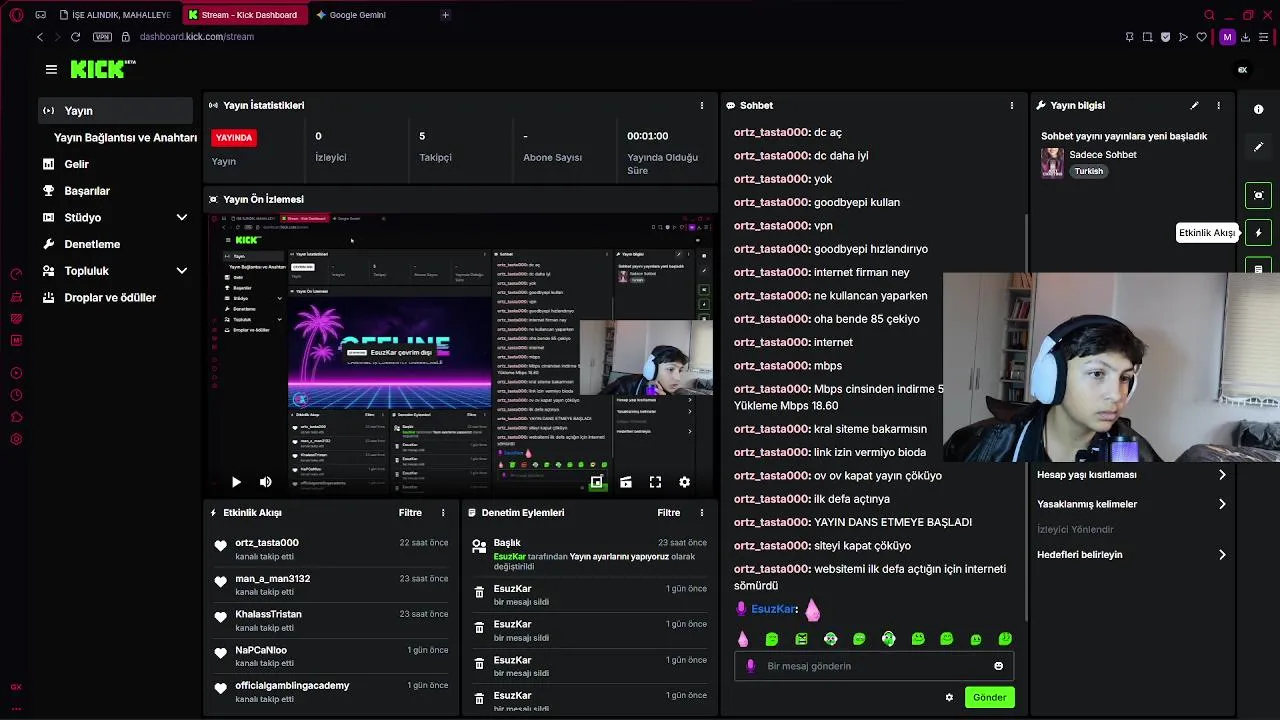Open Denetim Eylemleri three-dot menu
Viewport: 1280px width, 720px height.
701,512
